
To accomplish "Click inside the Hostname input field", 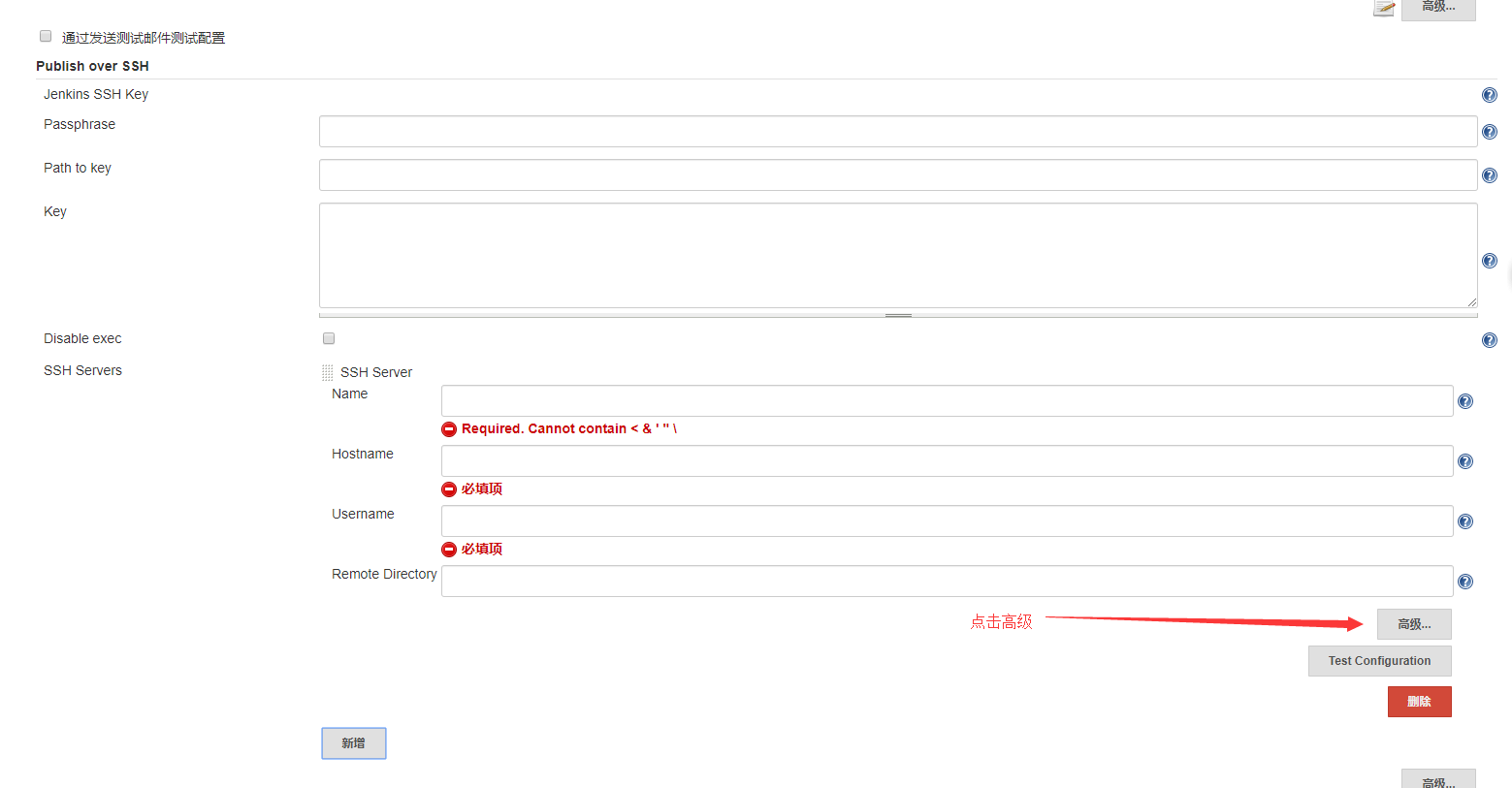I will coord(946,460).
